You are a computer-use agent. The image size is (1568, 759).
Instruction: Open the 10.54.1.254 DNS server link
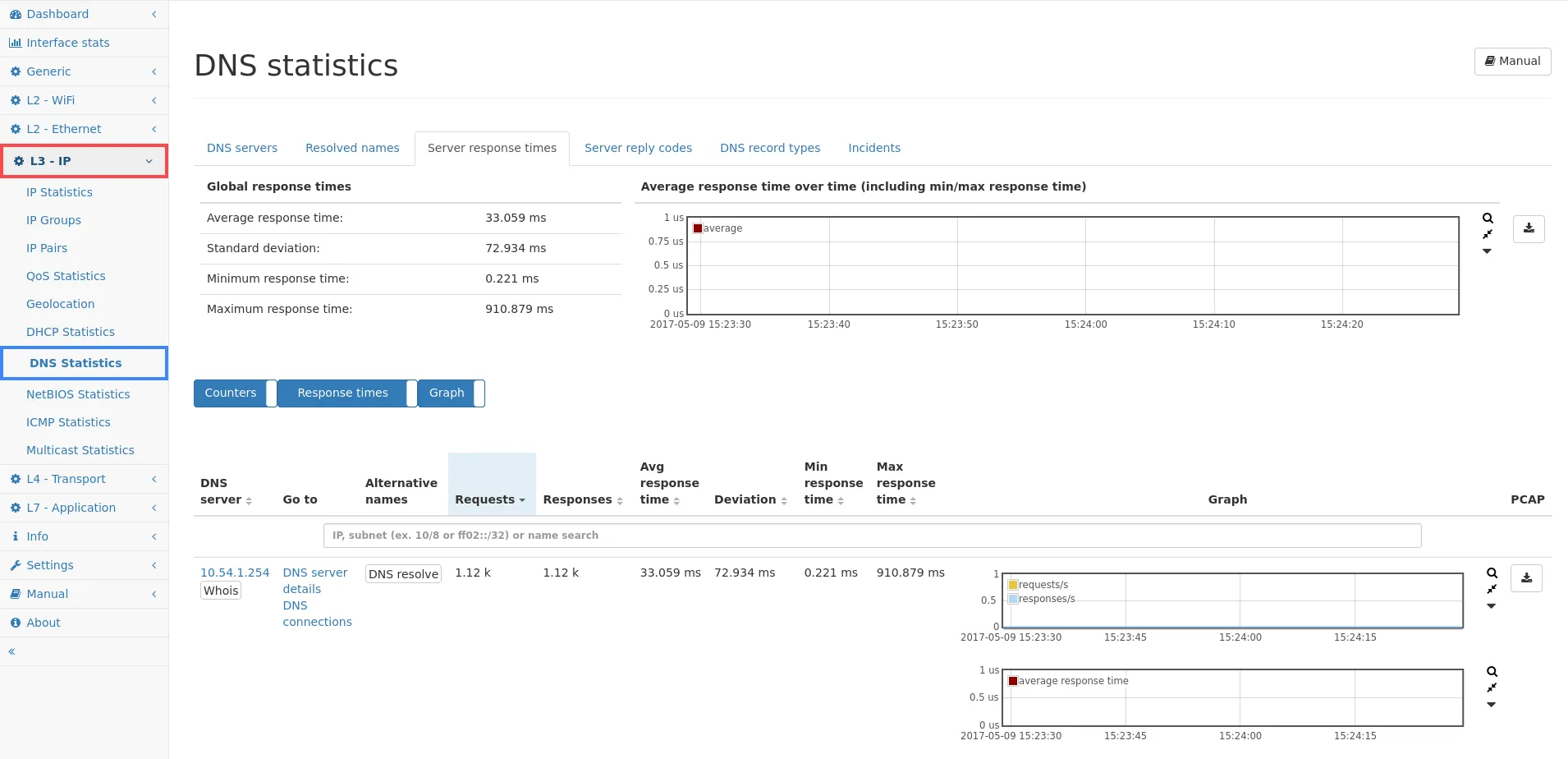click(235, 573)
